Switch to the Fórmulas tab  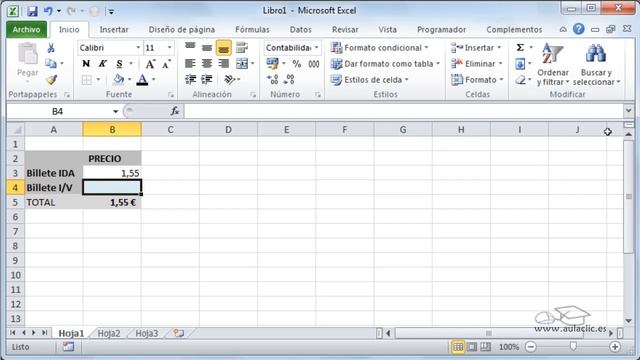point(252,29)
